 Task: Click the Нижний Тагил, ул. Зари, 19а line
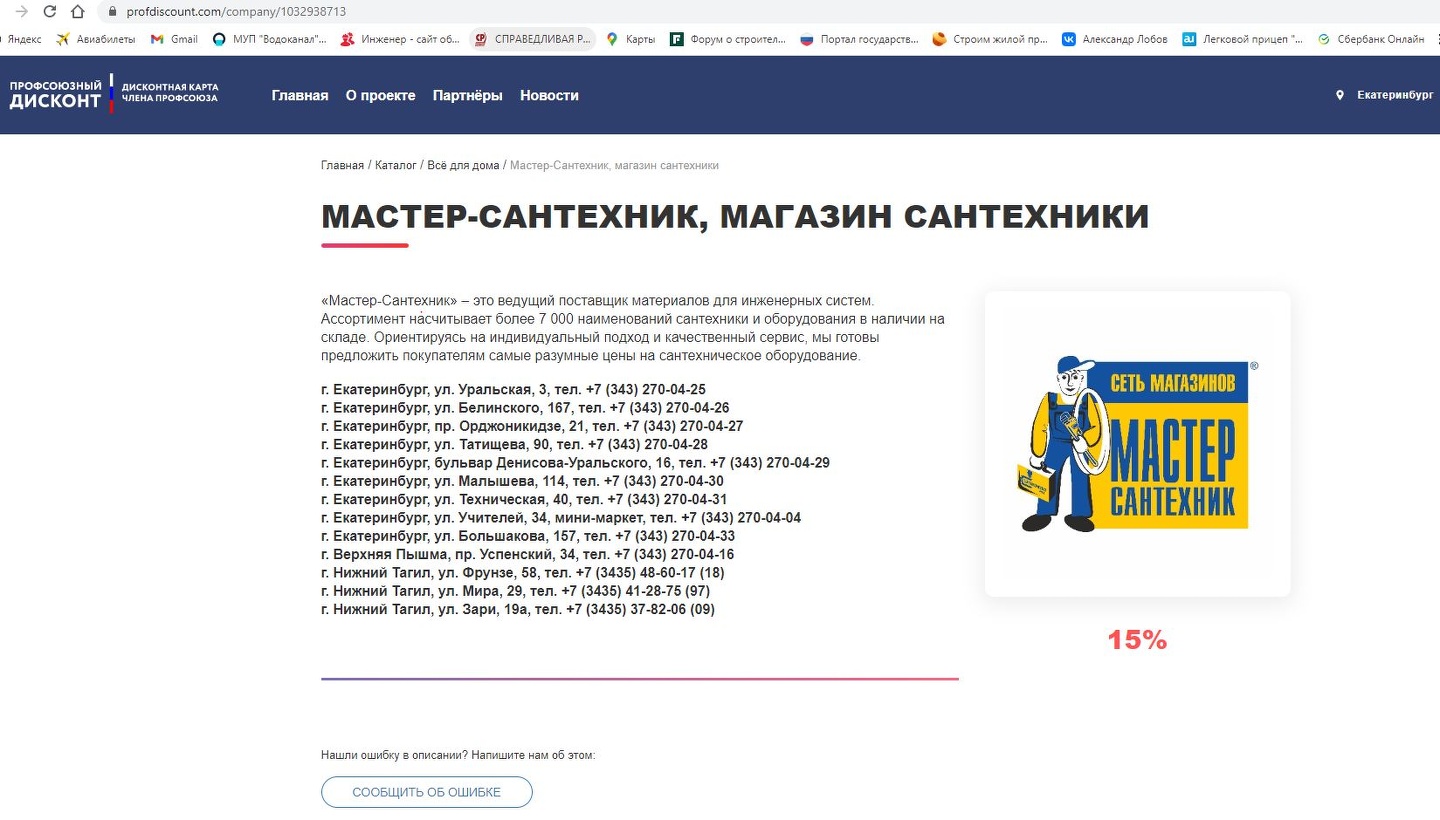click(x=518, y=610)
